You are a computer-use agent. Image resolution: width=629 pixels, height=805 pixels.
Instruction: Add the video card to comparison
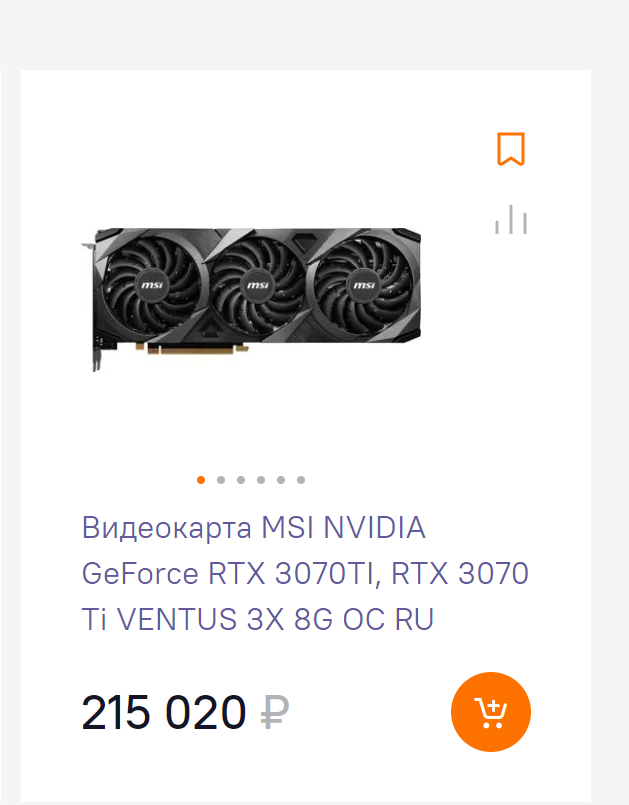tap(511, 219)
